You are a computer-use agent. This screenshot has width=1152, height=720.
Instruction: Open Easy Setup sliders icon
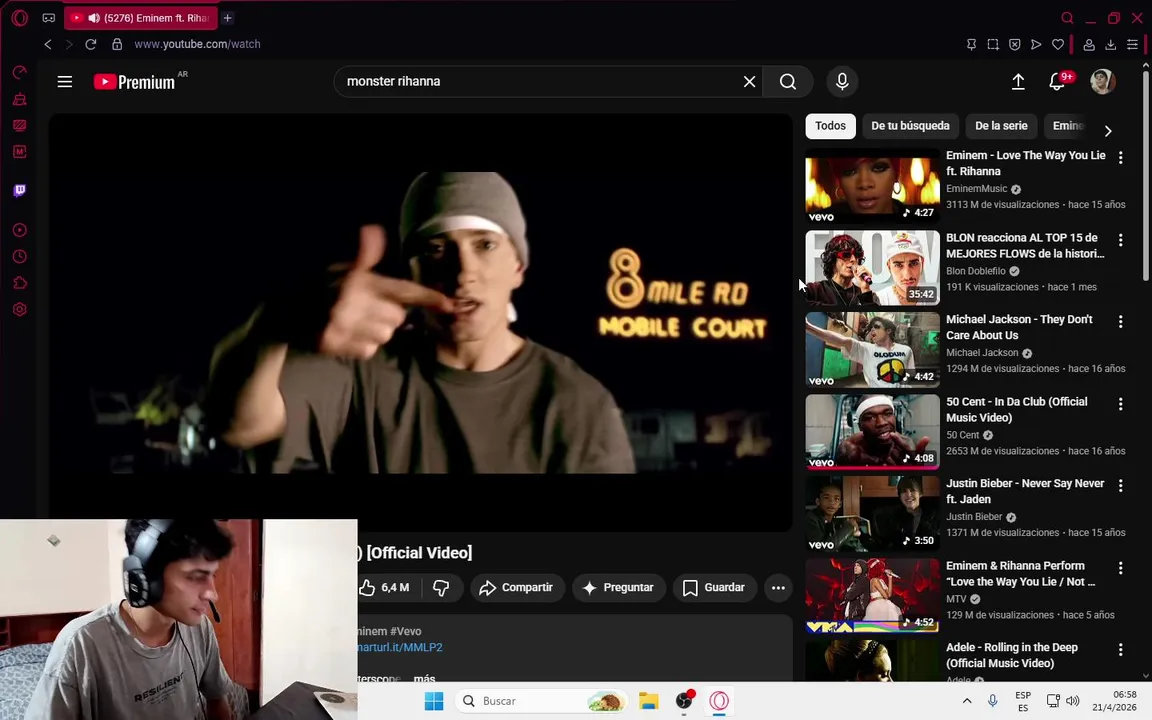pos(1132,44)
